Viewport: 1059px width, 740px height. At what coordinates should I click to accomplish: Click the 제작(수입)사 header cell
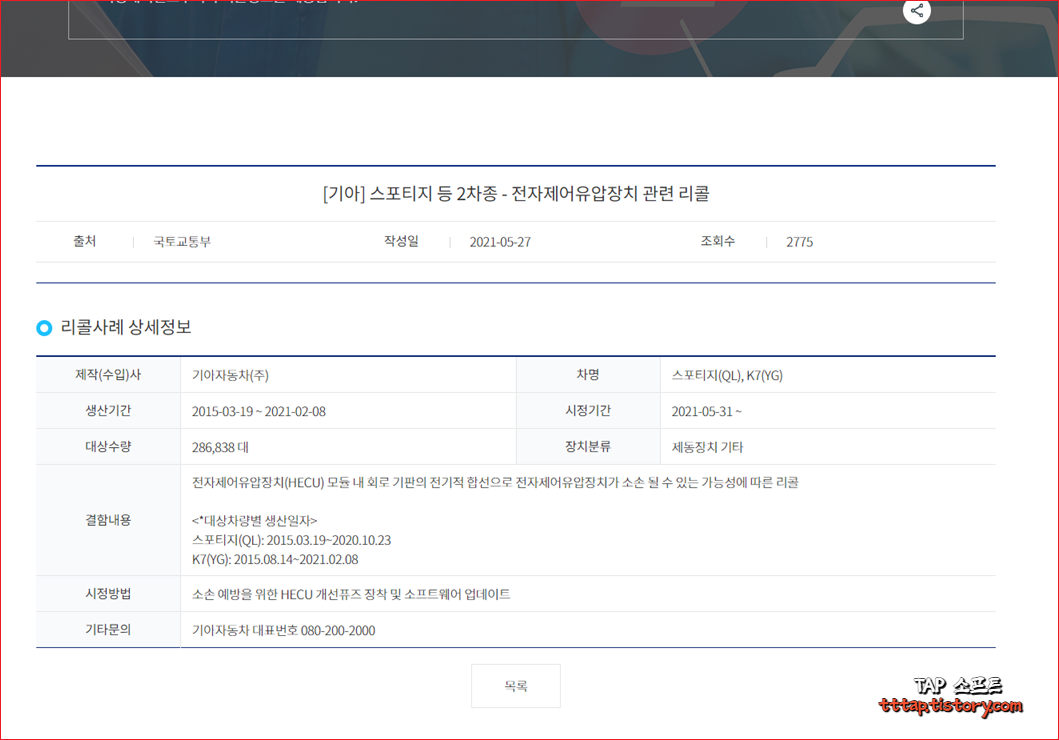pos(108,375)
